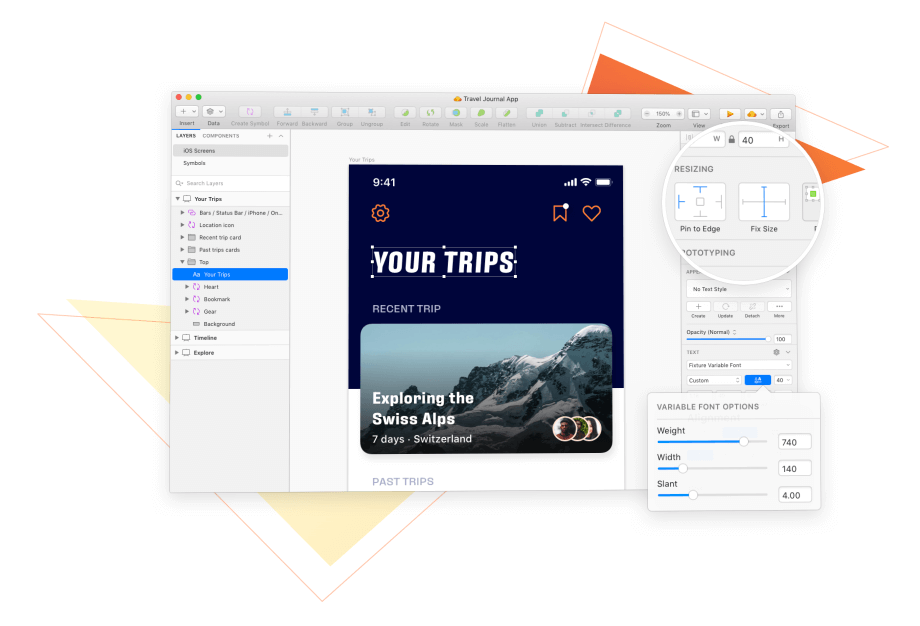The image size is (920, 626).
Task: Click the Rotate toolbar icon
Action: click(431, 113)
